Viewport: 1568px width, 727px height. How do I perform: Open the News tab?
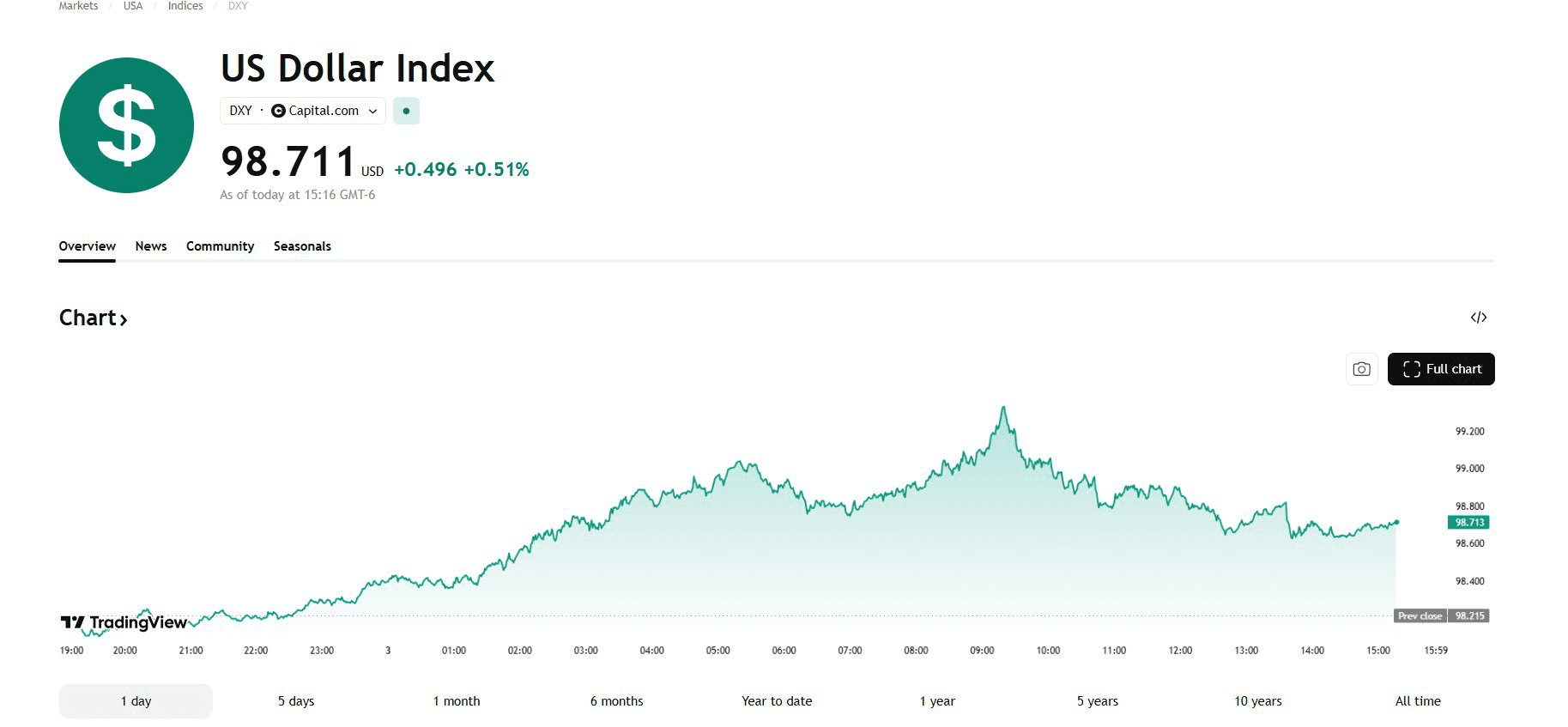[151, 246]
